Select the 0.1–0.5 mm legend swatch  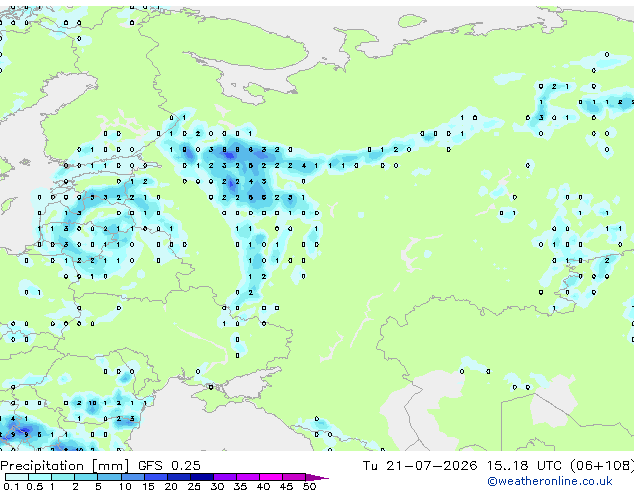click(17, 477)
